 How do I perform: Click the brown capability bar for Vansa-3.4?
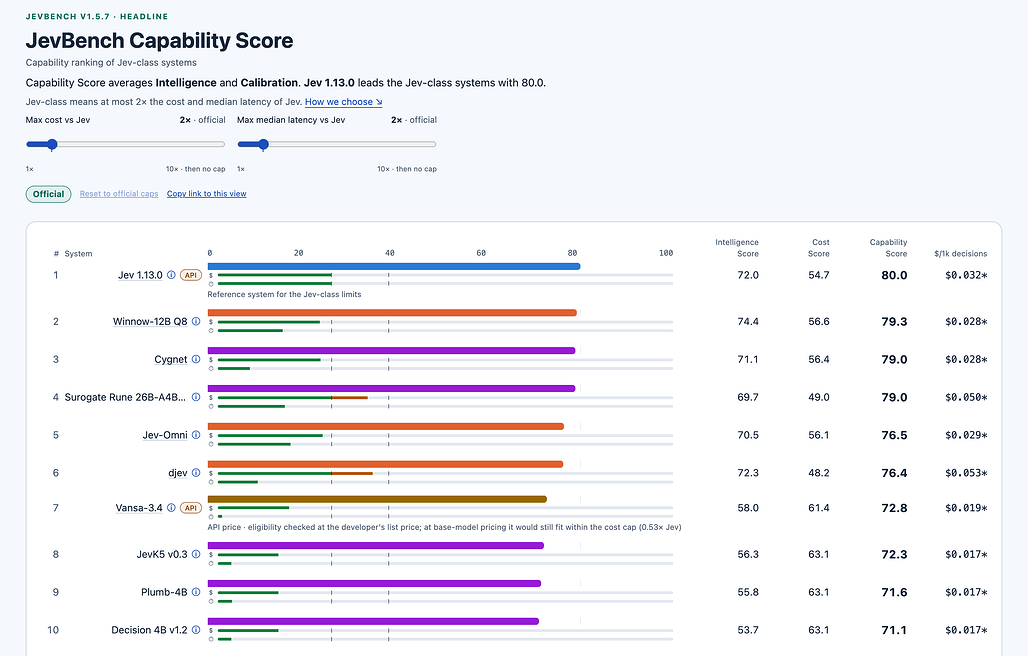(x=377, y=499)
